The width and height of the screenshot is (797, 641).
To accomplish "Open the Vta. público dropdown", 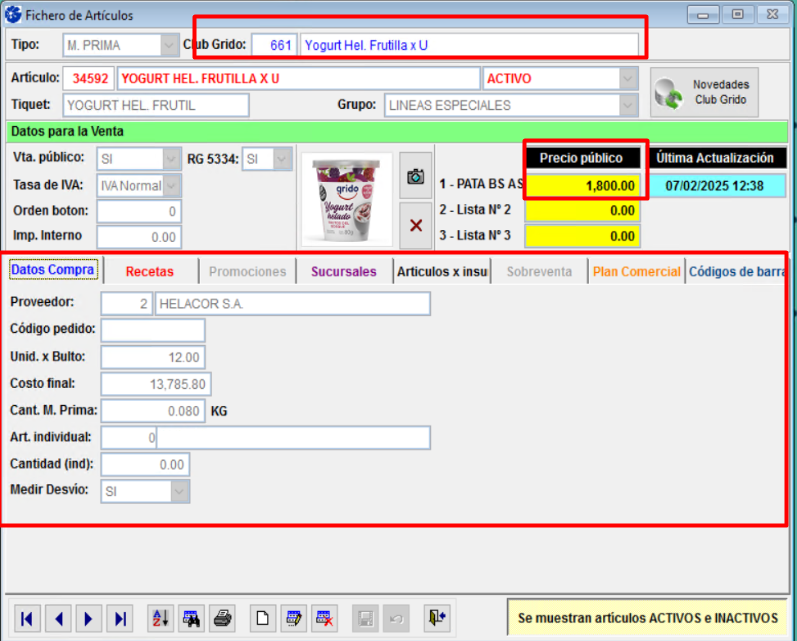I will [x=172, y=159].
